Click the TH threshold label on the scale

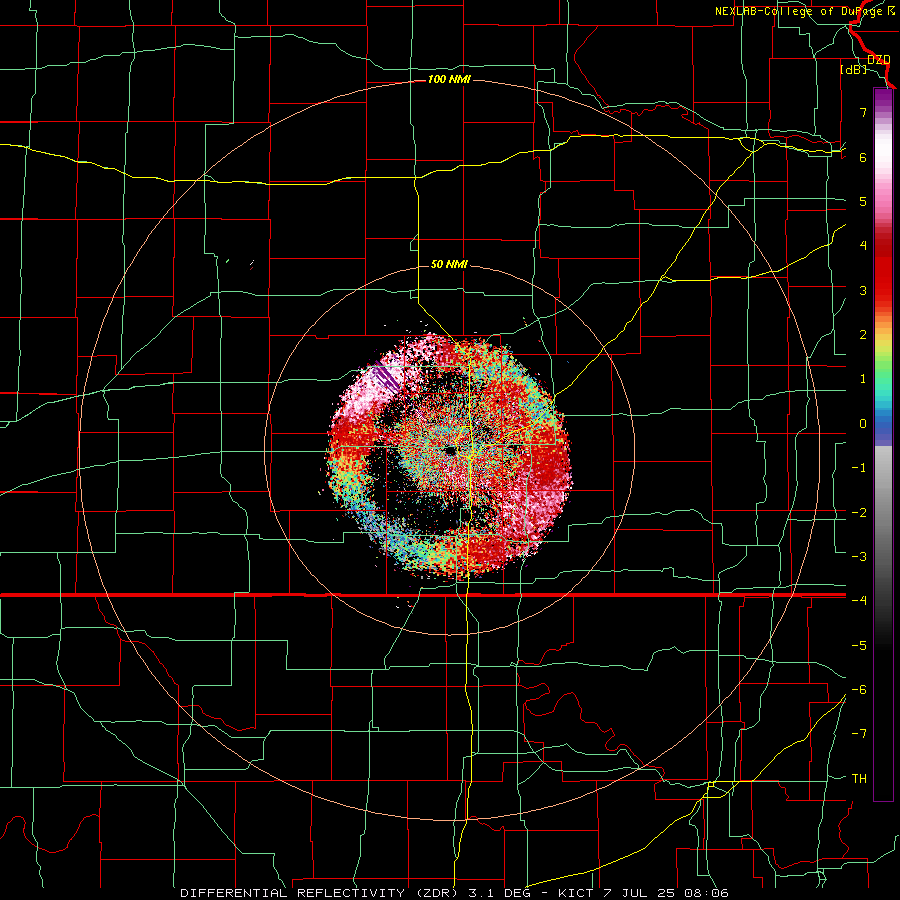[859, 779]
